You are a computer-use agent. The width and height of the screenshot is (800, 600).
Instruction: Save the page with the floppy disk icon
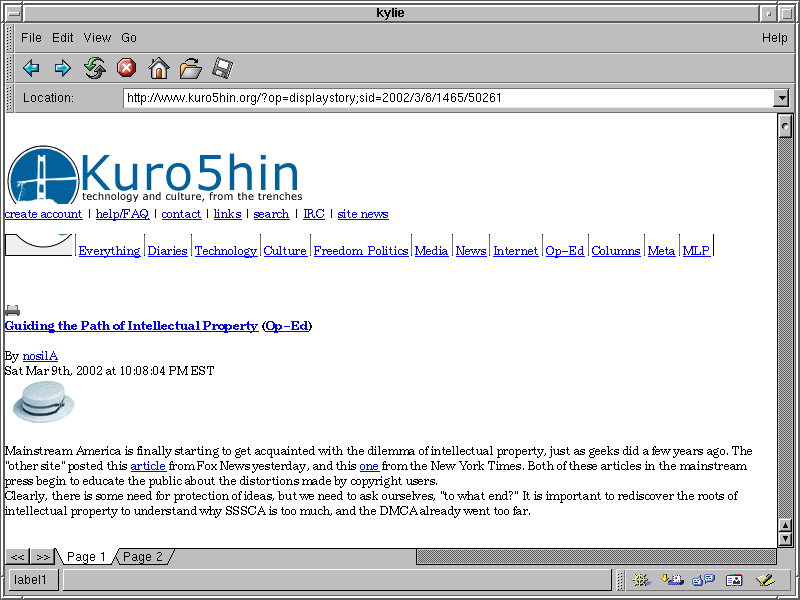click(222, 68)
